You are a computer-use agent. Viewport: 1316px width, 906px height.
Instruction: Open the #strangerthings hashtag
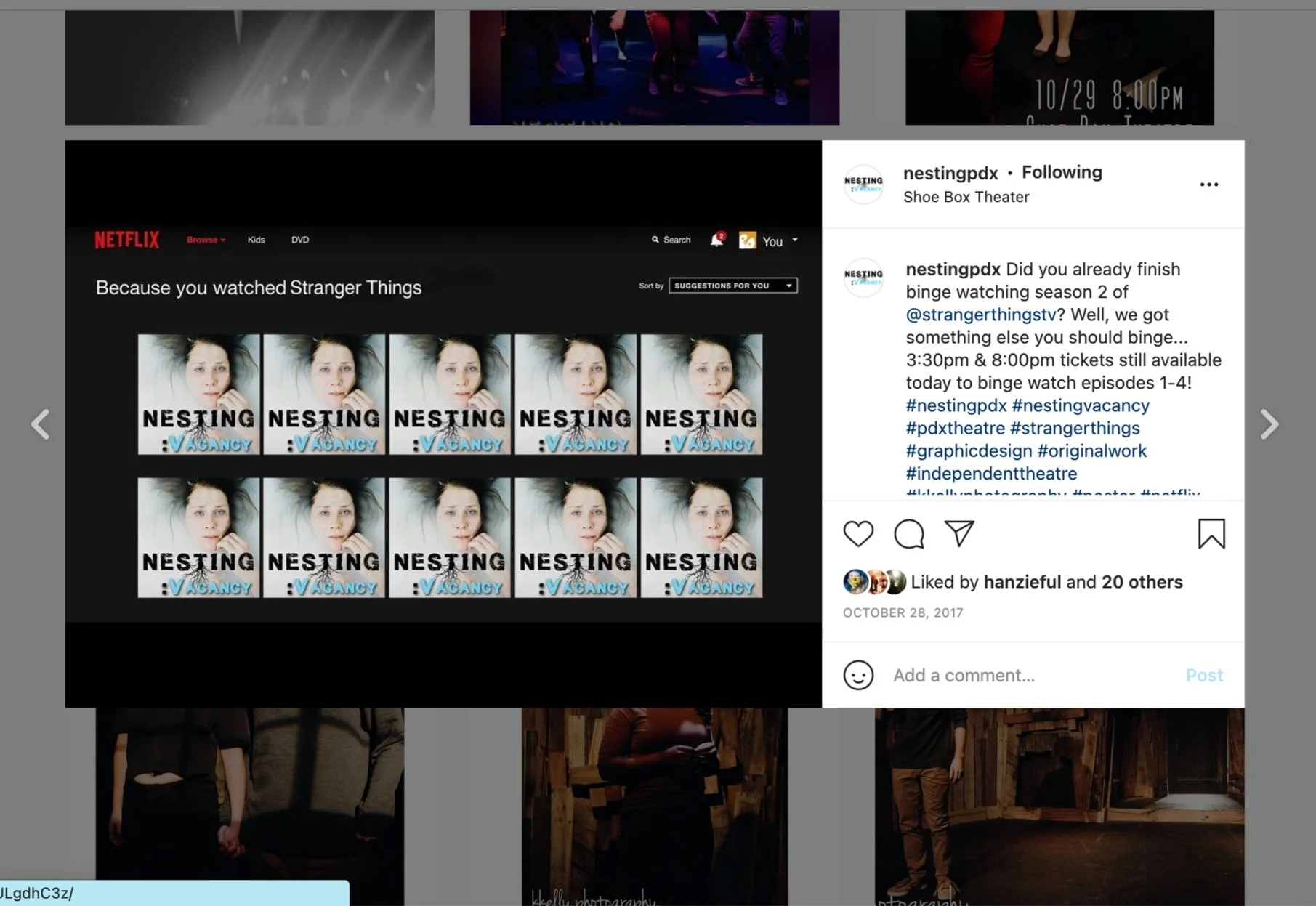point(1075,428)
